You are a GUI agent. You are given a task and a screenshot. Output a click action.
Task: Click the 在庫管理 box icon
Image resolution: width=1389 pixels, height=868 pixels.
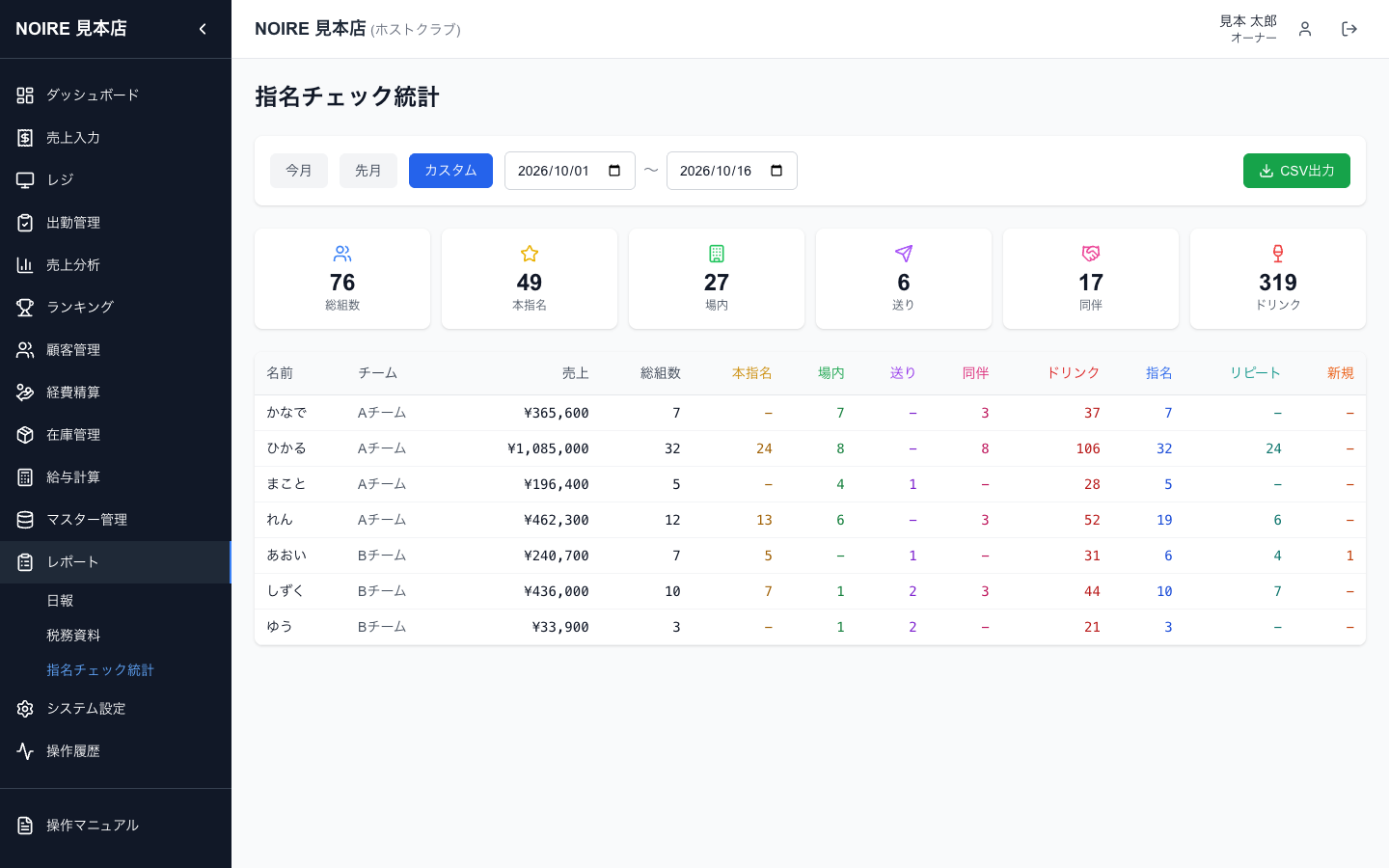point(25,435)
